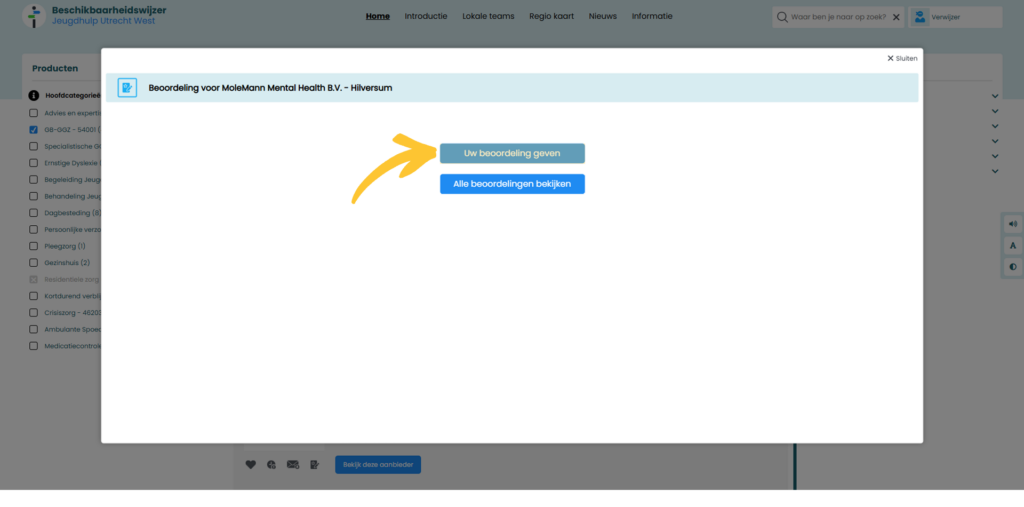The height and width of the screenshot is (507, 1024).
Task: Check the Pleegzorg (1) checkbox
Action: click(33, 246)
